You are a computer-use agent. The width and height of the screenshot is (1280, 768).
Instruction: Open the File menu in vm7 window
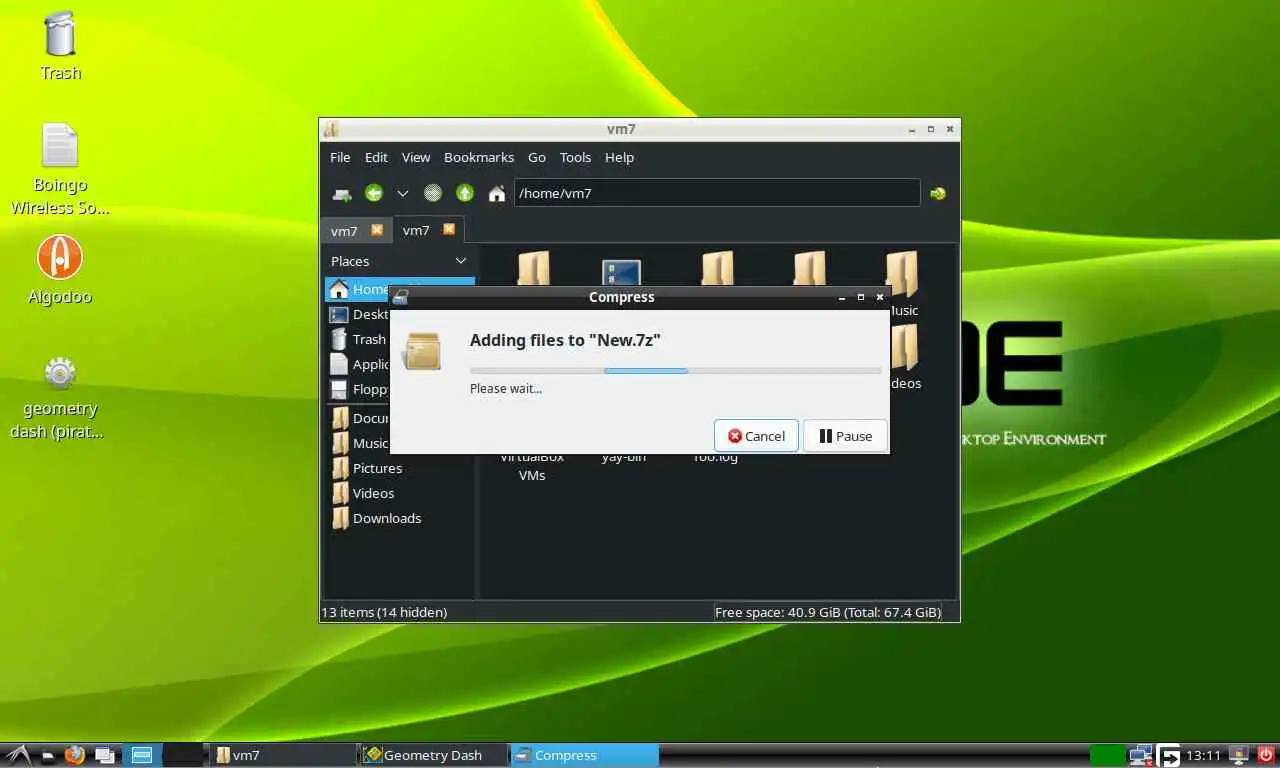[340, 157]
